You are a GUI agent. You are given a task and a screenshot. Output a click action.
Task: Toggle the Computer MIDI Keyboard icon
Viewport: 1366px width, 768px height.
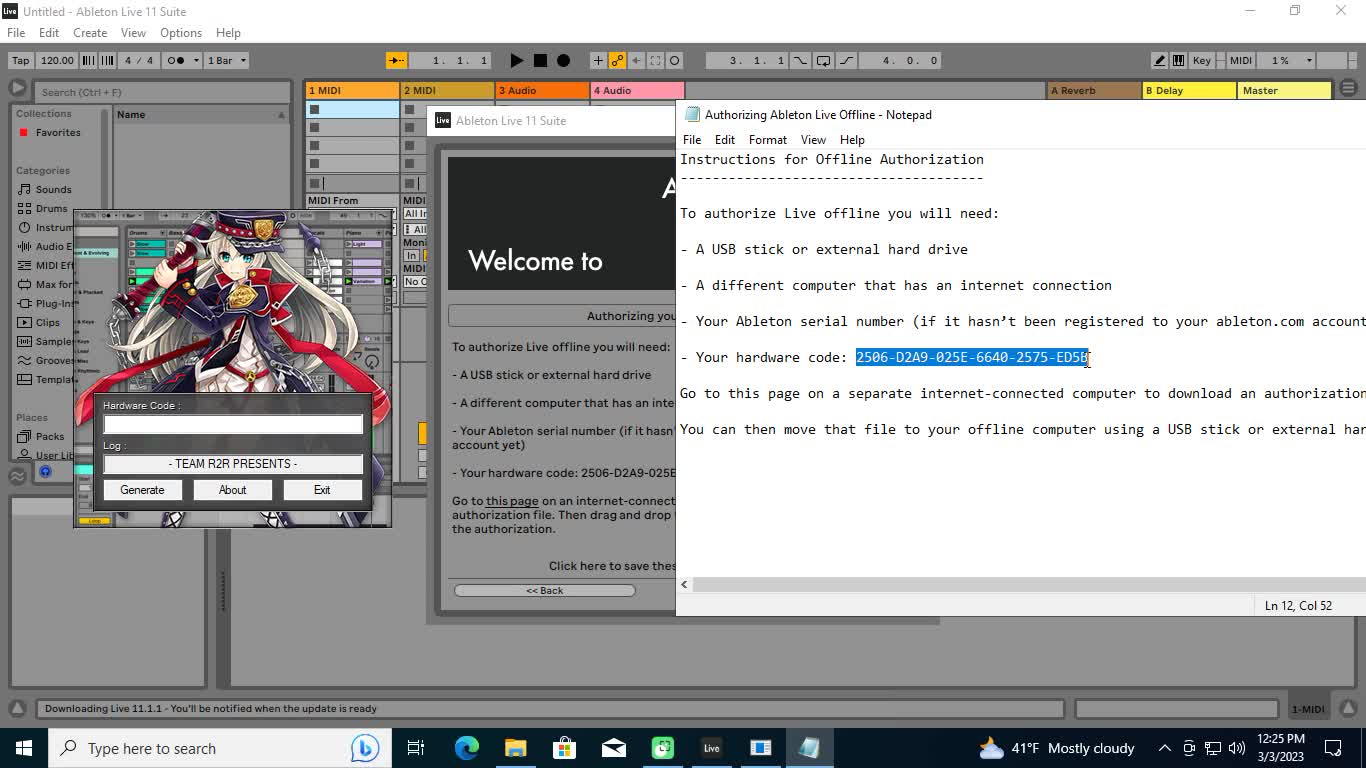tap(1179, 60)
